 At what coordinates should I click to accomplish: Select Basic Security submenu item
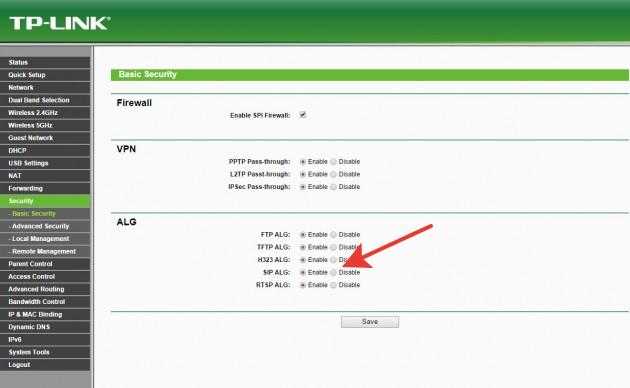pos(45,213)
